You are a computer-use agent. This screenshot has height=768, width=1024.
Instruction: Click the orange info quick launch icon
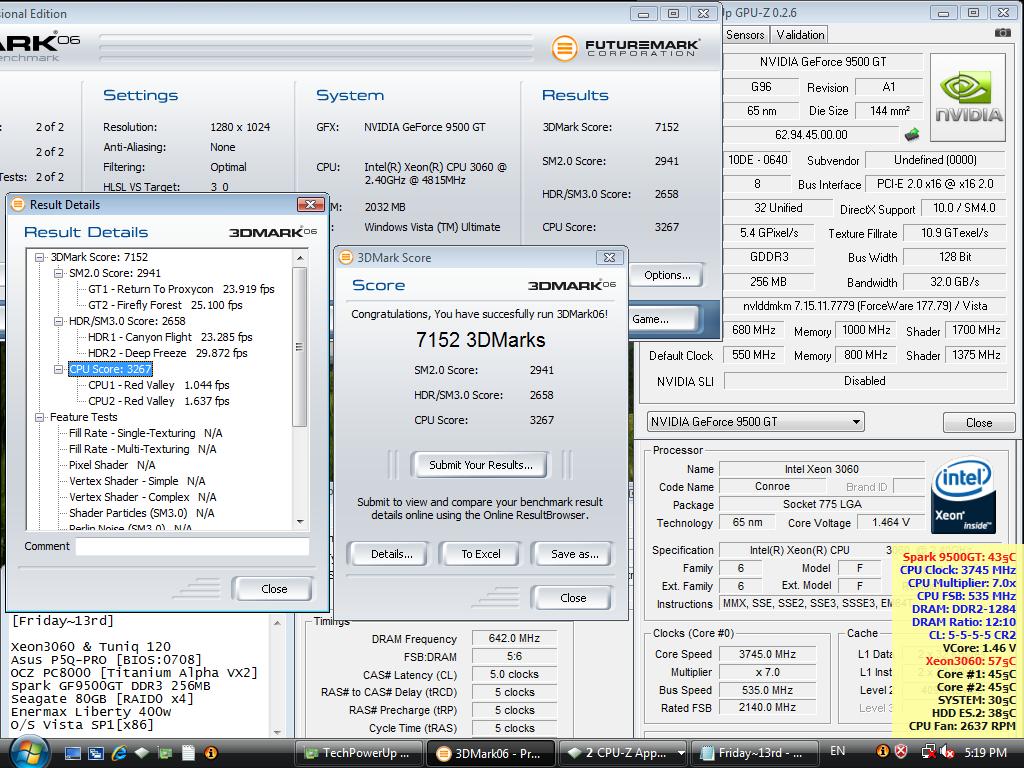(x=210, y=753)
